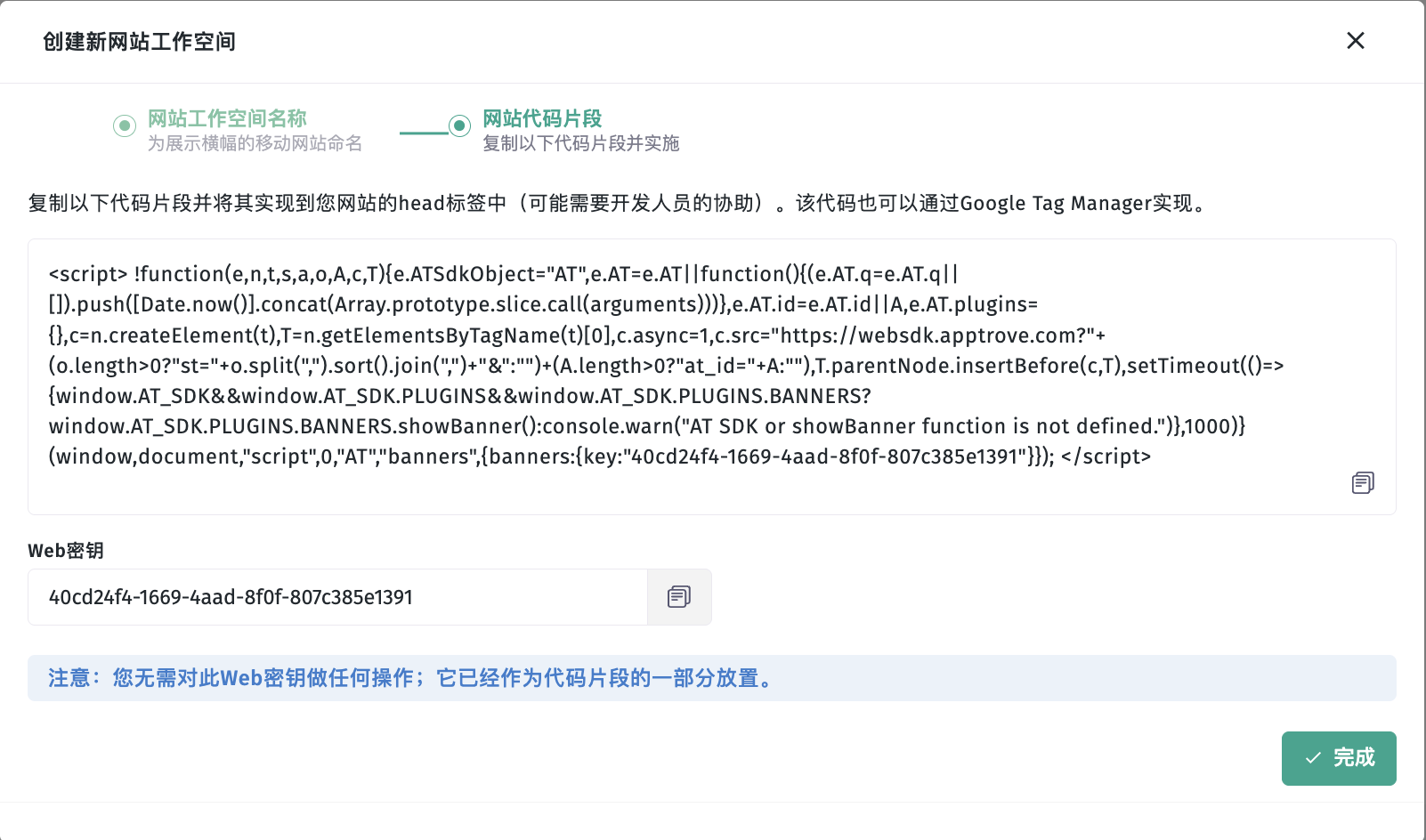
Task: Click inside the Web密钥 value field
Action: click(336, 597)
